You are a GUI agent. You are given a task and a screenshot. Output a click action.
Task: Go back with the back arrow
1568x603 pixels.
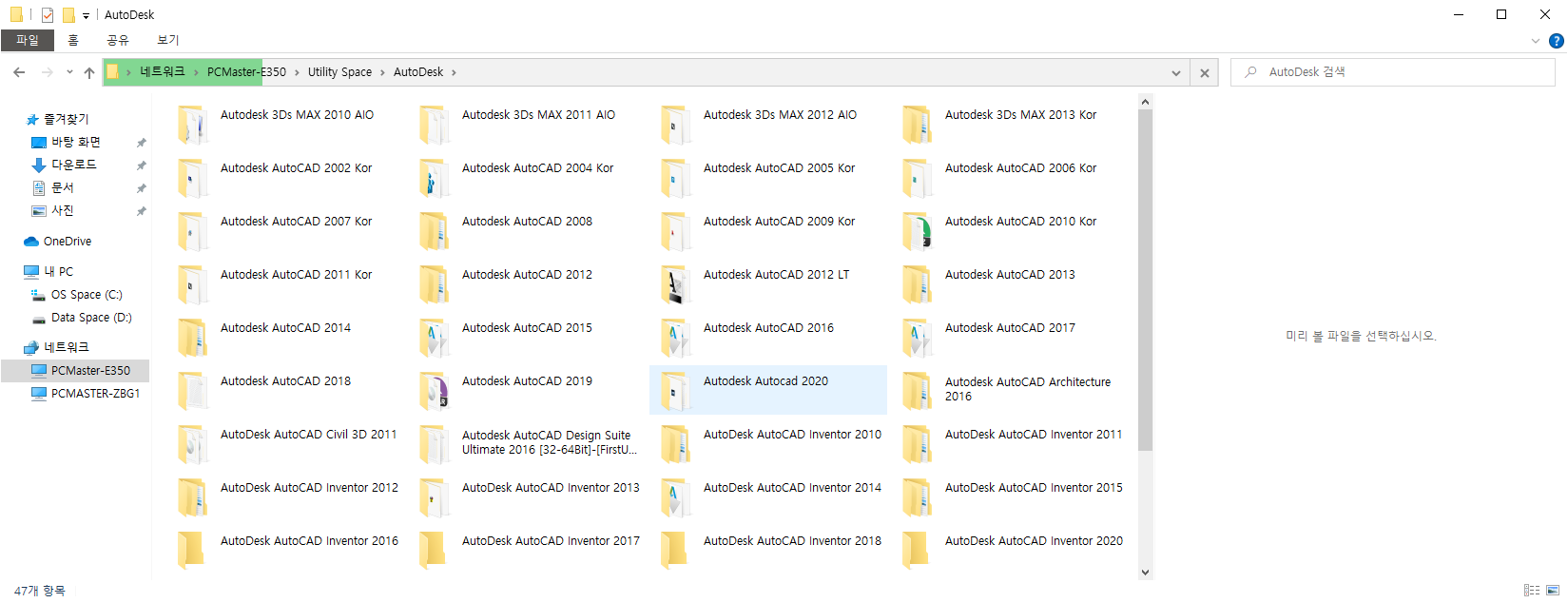tap(19, 72)
